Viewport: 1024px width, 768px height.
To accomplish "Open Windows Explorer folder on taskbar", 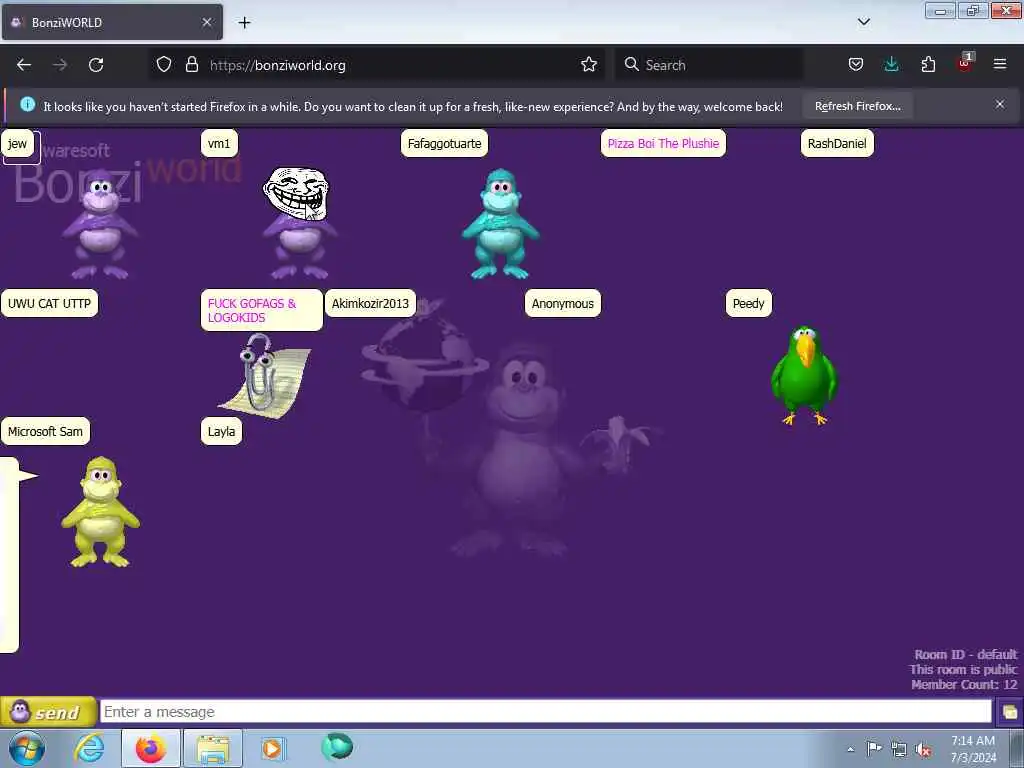I will pyautogui.click(x=213, y=748).
